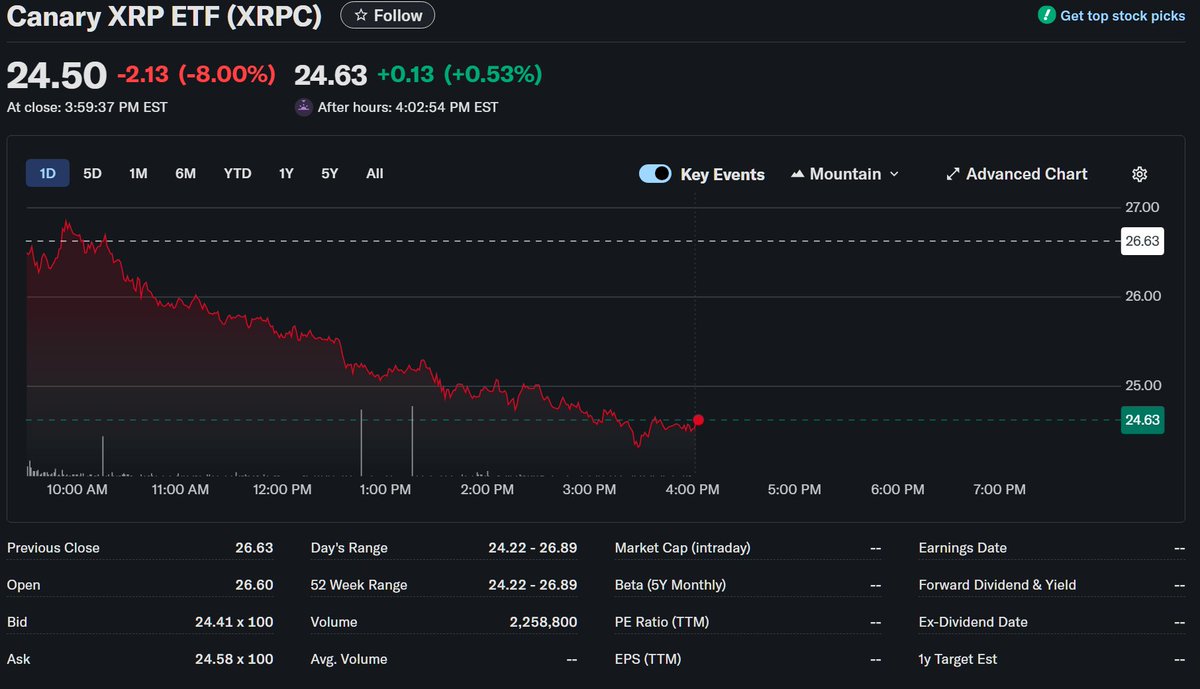Click the info icon beside Get top stock picks
This screenshot has width=1200, height=689.
(x=1049, y=15)
